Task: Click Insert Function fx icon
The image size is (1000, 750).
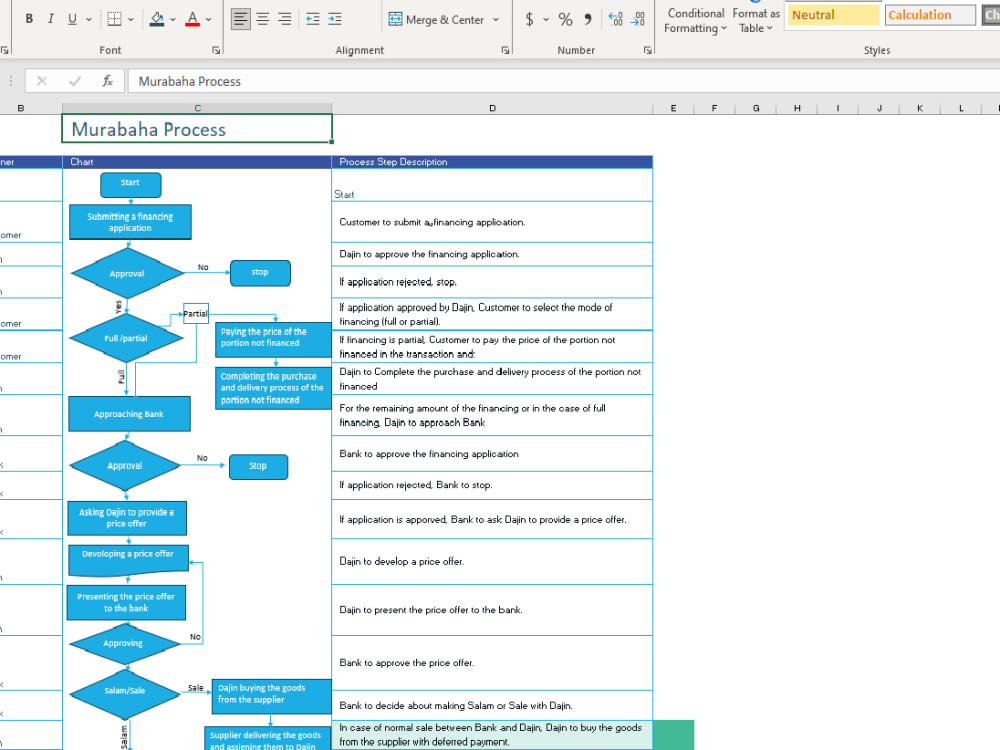Action: click(x=108, y=81)
